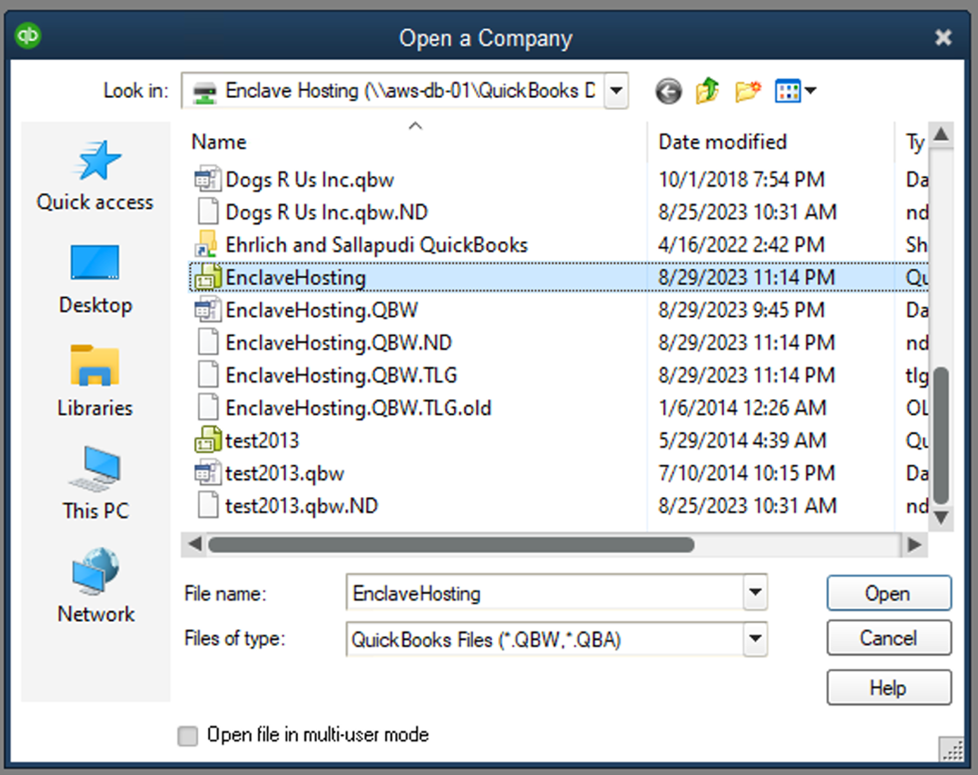Click the 7/10/2014 10:15 PM date cell
The width and height of the screenshot is (978, 775).
747,473
